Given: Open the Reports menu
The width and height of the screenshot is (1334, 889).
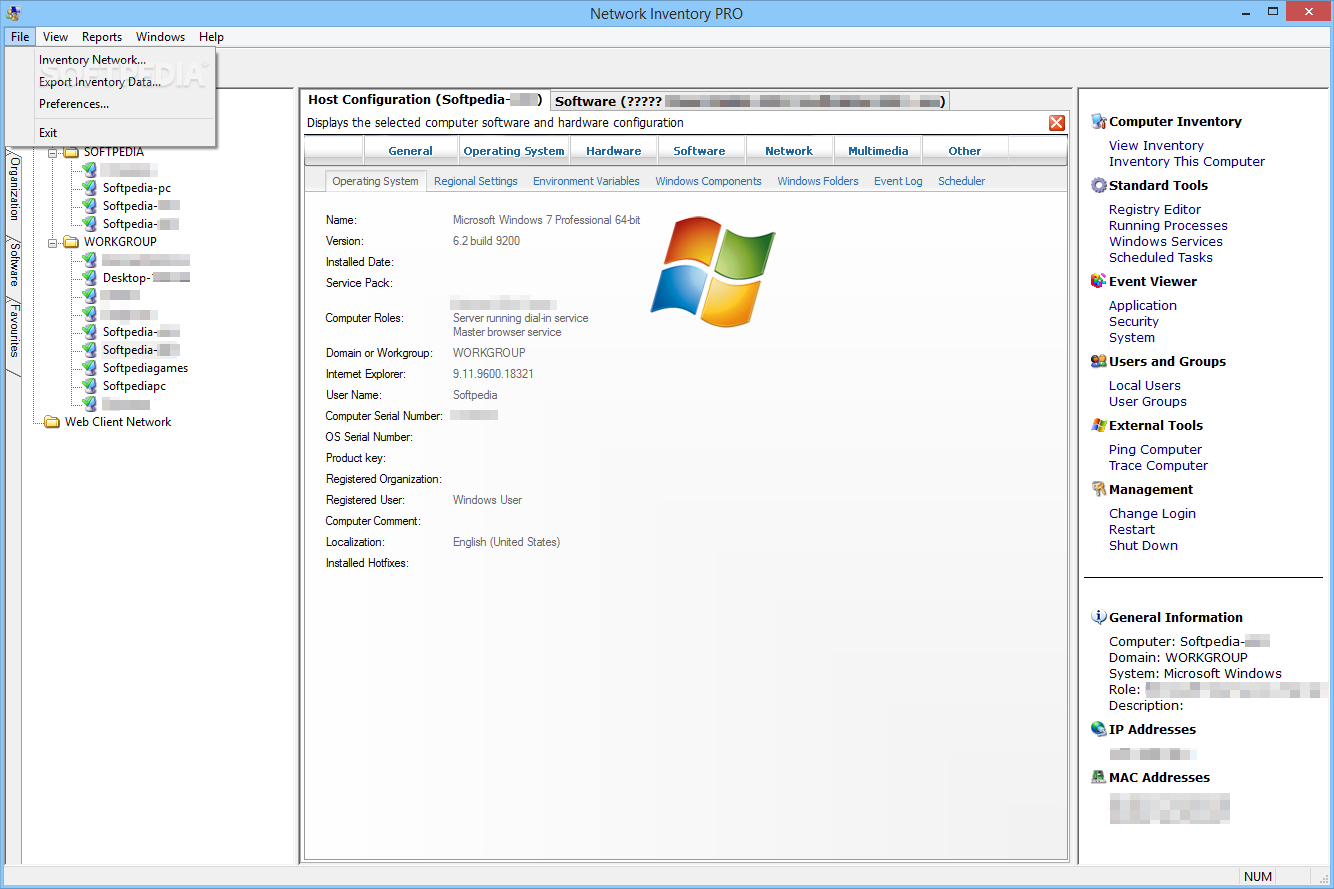Looking at the screenshot, I should (102, 37).
